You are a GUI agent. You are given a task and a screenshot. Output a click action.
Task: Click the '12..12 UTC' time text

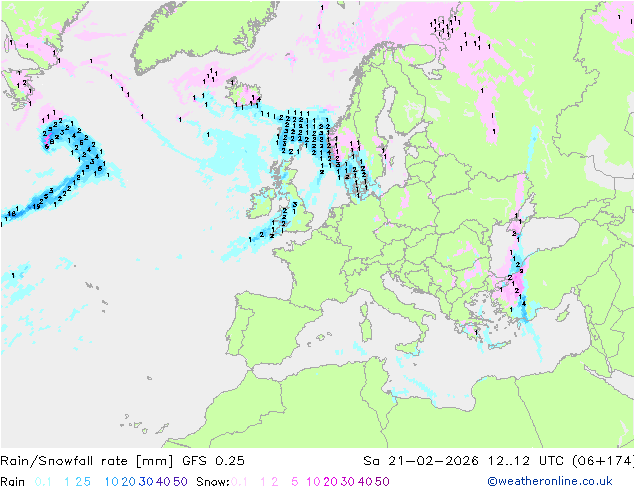tap(525, 461)
